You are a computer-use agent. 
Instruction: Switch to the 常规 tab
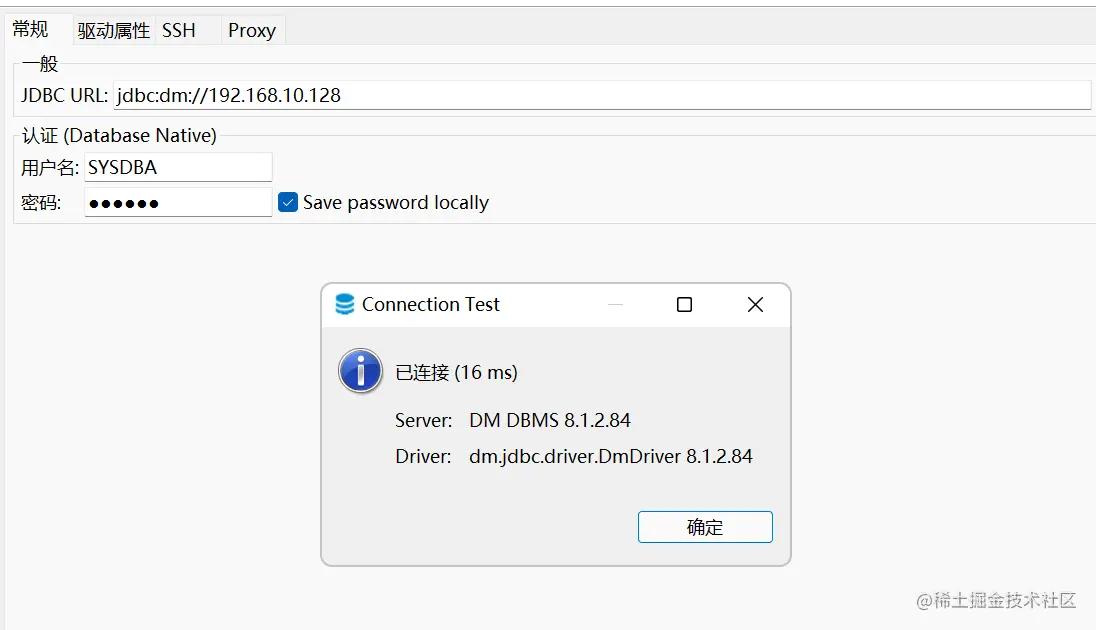(x=31, y=29)
